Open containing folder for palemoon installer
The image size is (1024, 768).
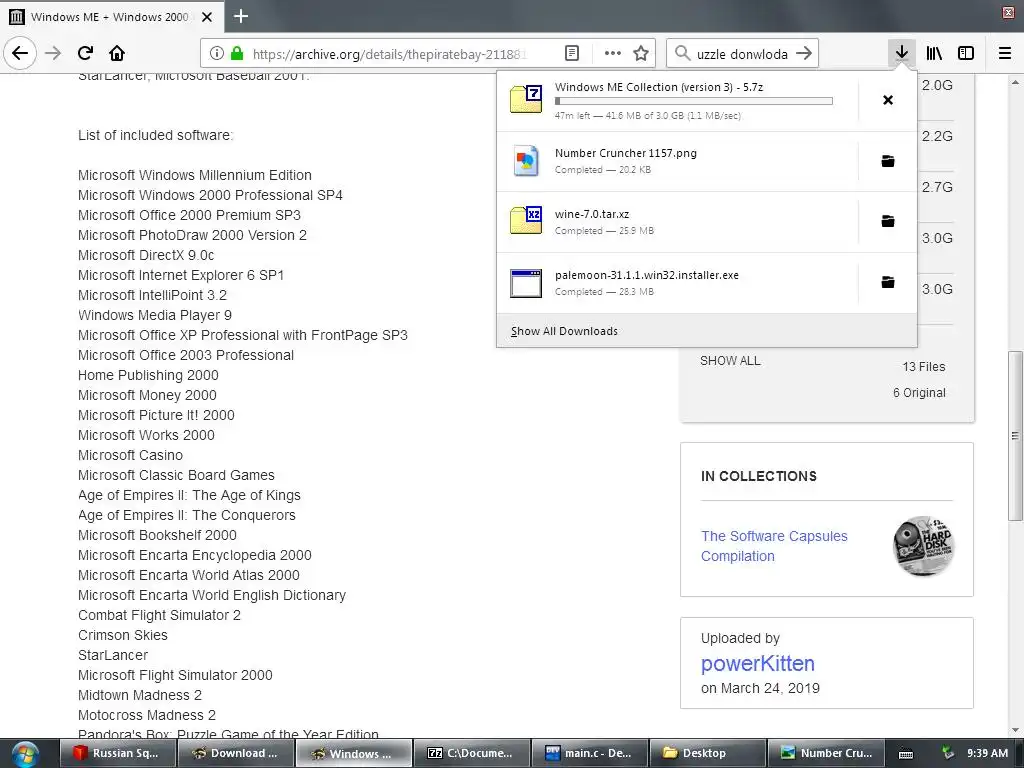(888, 282)
